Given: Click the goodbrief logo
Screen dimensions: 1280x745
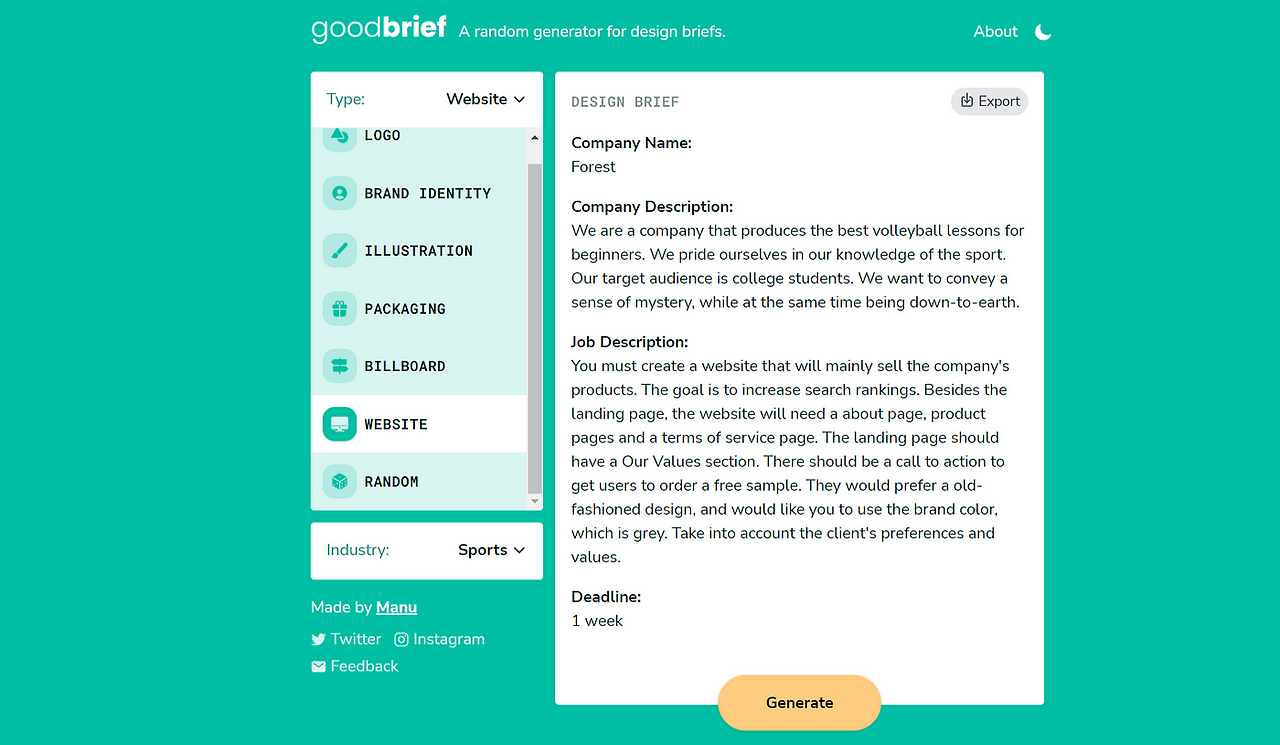Looking at the screenshot, I should (x=379, y=28).
